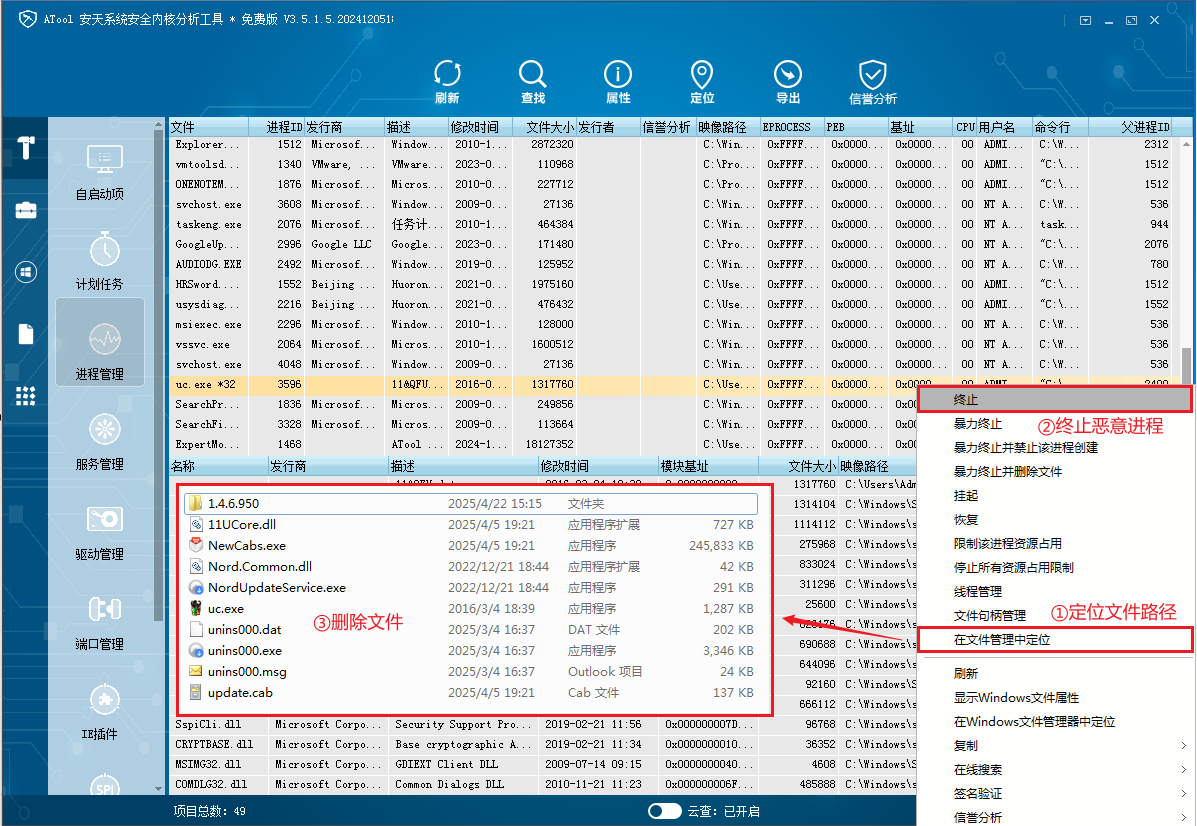1197x826 pixels.
Task: Sort modules by 名称 column header
Action: click(x=218, y=466)
